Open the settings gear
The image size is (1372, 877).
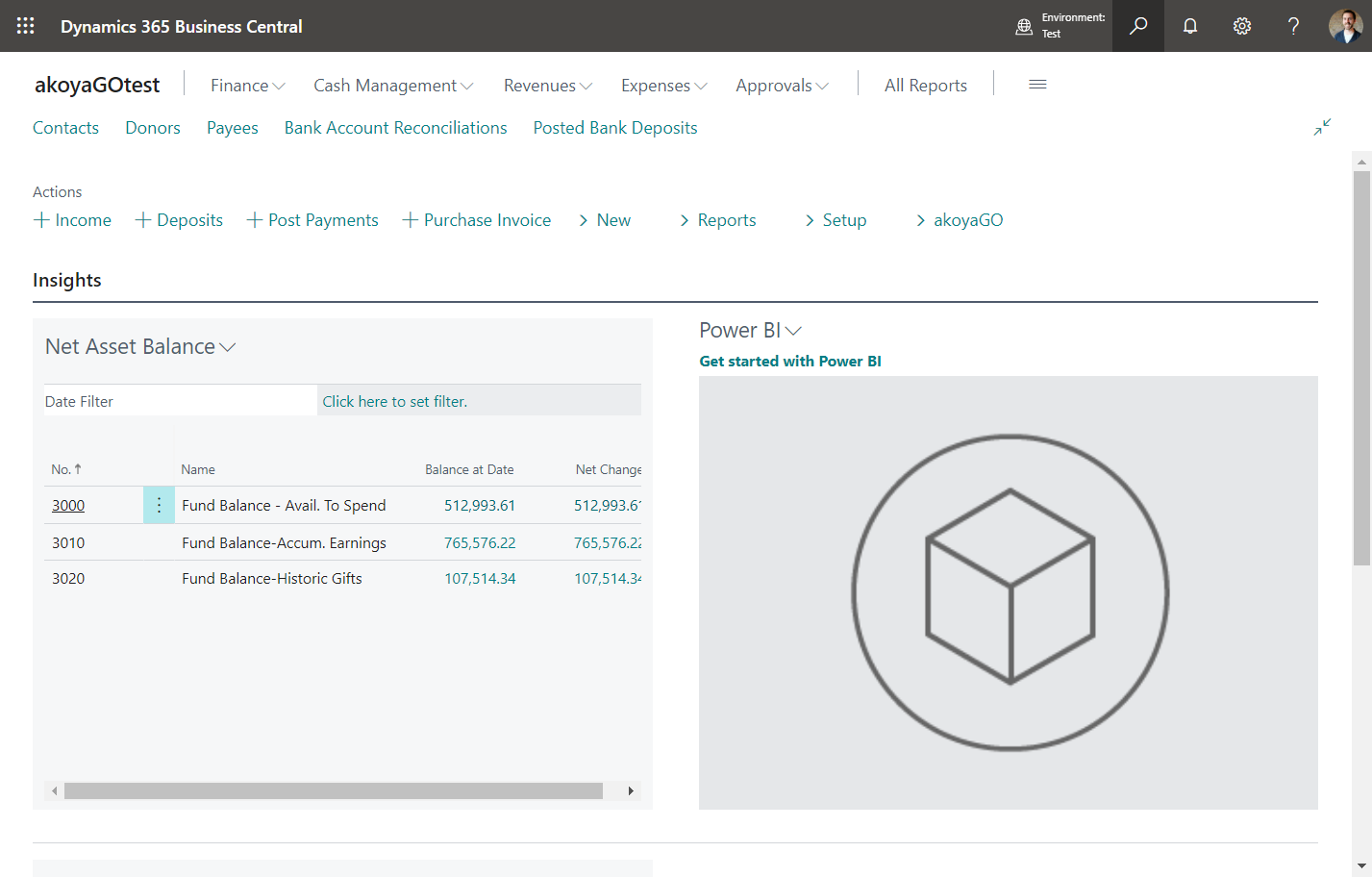[1242, 26]
